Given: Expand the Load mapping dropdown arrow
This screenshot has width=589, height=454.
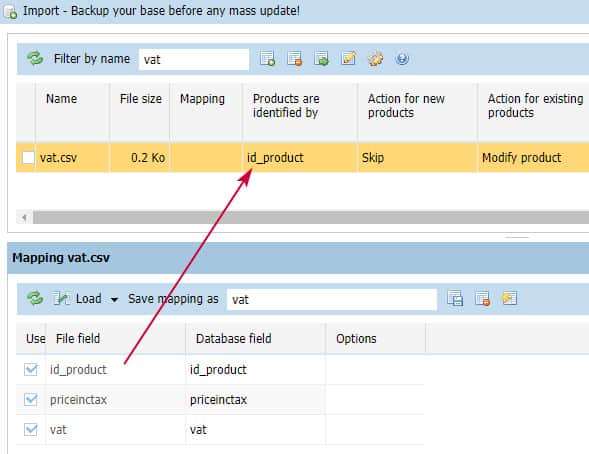Looking at the screenshot, I should pyautogui.click(x=114, y=299).
